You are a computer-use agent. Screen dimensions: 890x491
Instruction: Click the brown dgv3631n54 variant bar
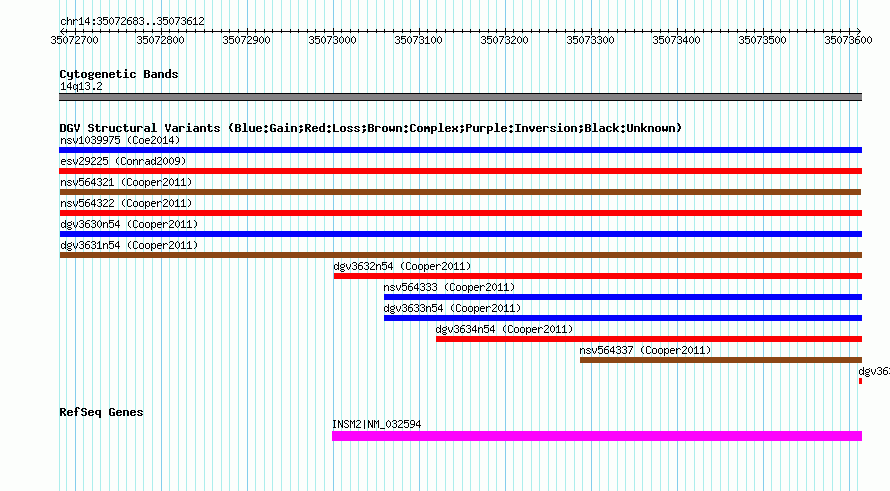point(460,255)
